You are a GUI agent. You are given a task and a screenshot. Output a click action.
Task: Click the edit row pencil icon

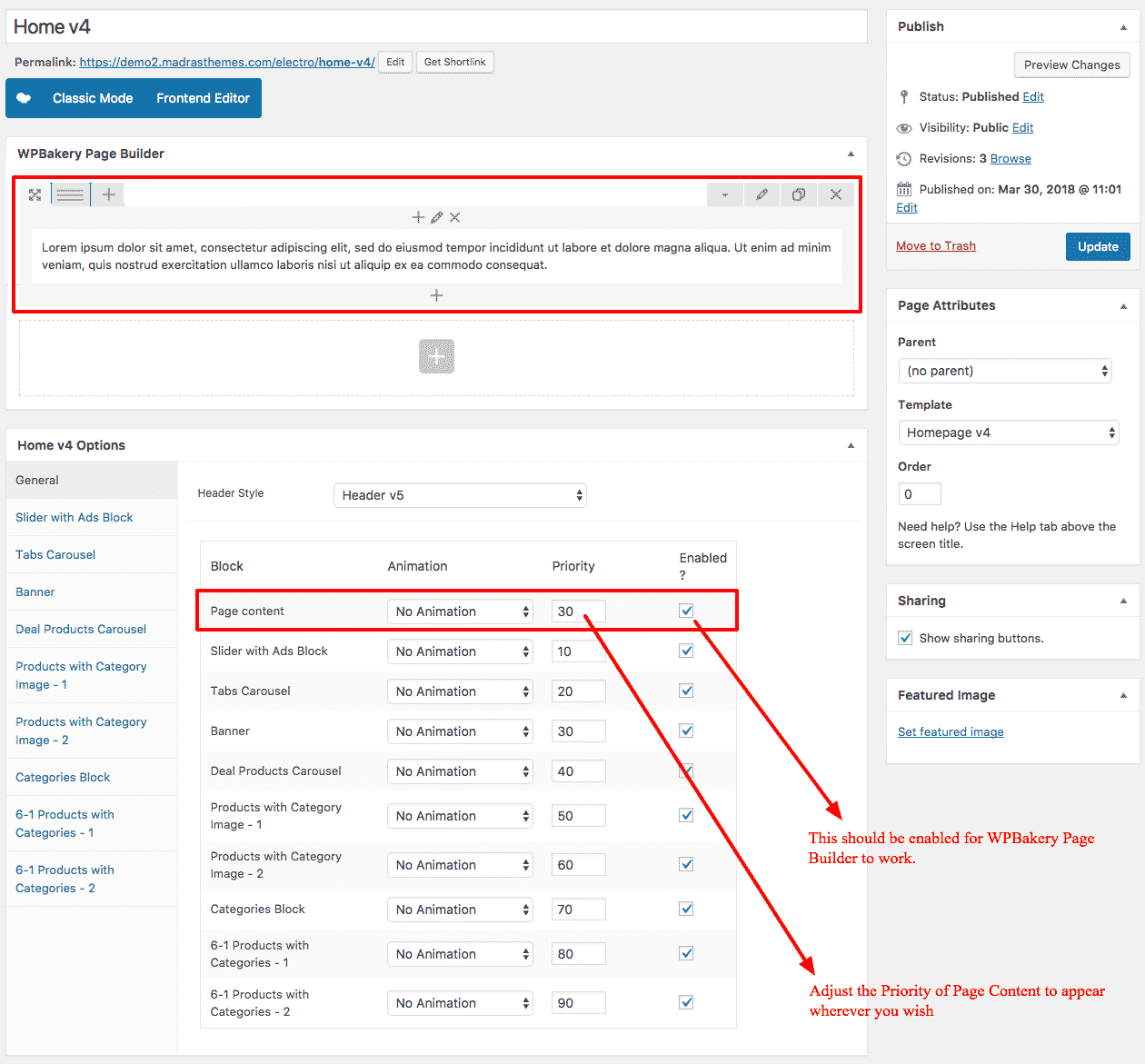(762, 194)
